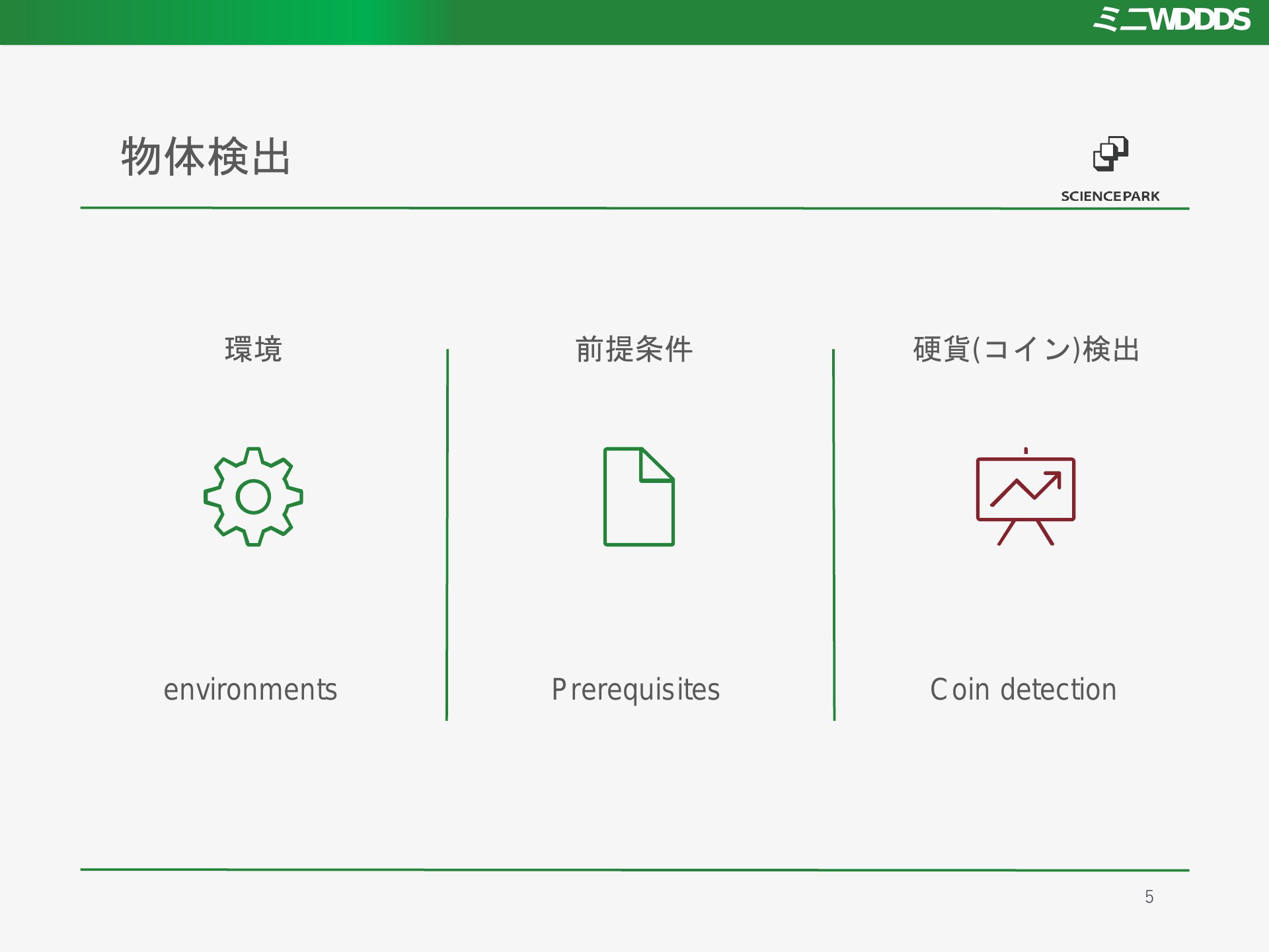Select the 硬貨(コイン)検出 heading
Image resolution: width=1269 pixels, height=952 pixels.
(1026, 349)
